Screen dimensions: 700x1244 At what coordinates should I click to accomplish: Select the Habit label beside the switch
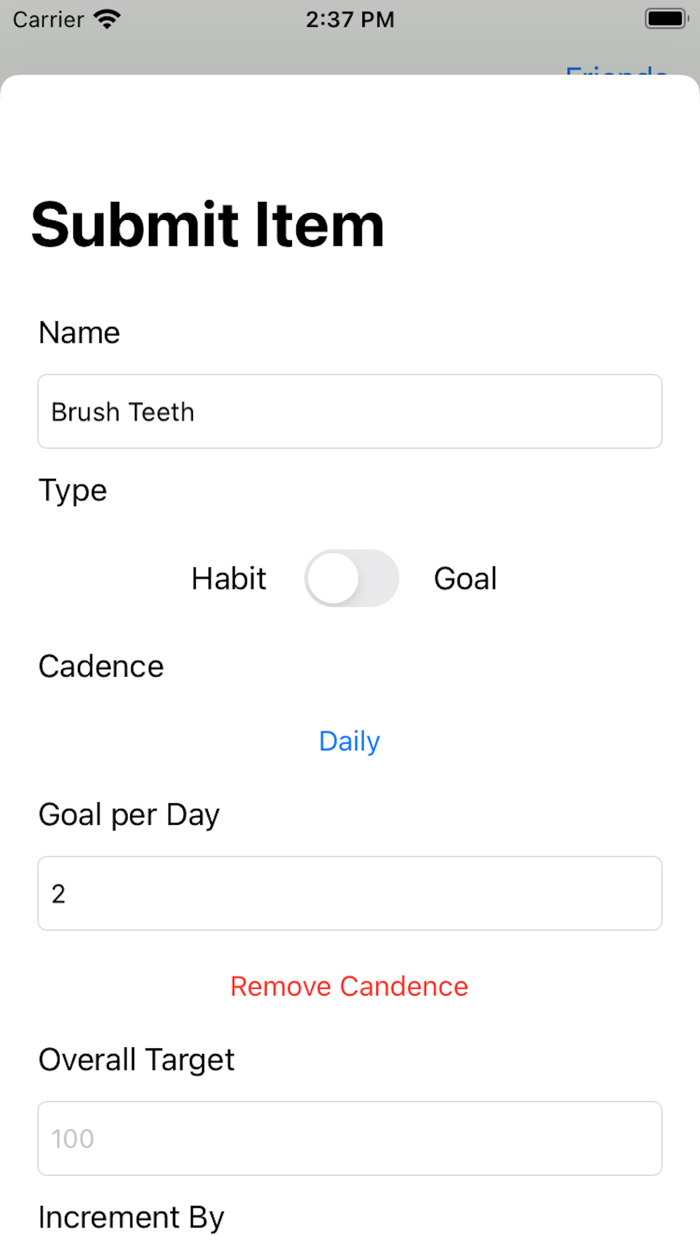[228, 578]
